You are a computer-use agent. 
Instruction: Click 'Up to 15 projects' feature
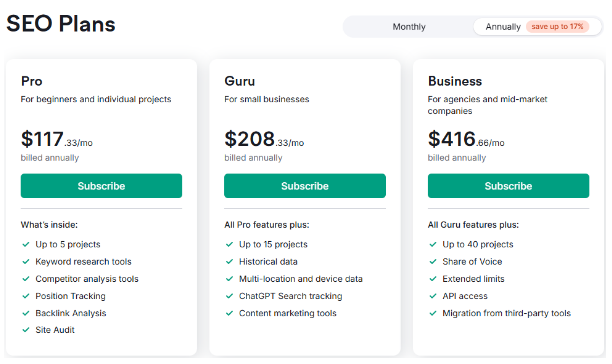click(x=273, y=244)
